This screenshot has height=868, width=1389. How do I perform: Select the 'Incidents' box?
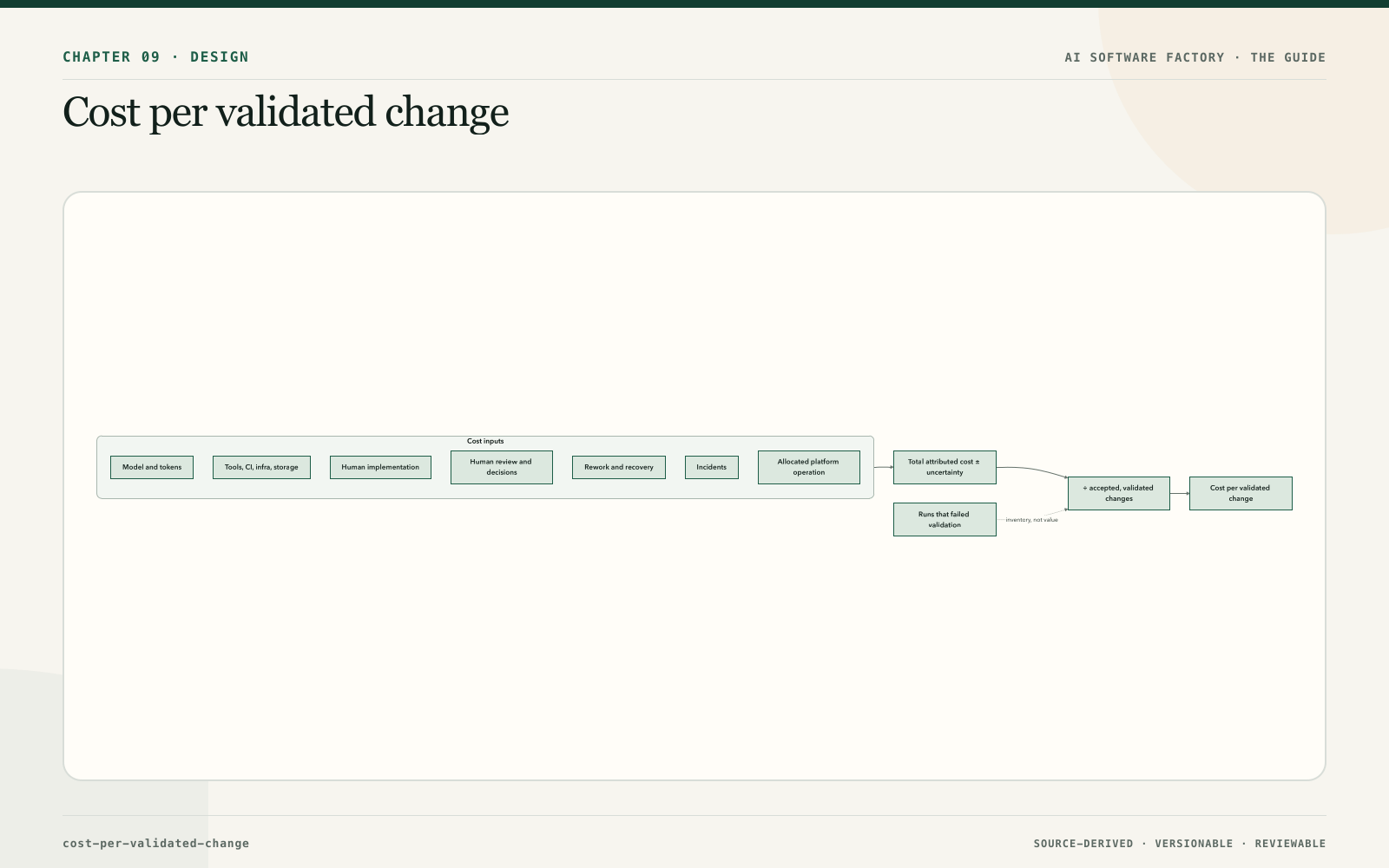pos(712,467)
